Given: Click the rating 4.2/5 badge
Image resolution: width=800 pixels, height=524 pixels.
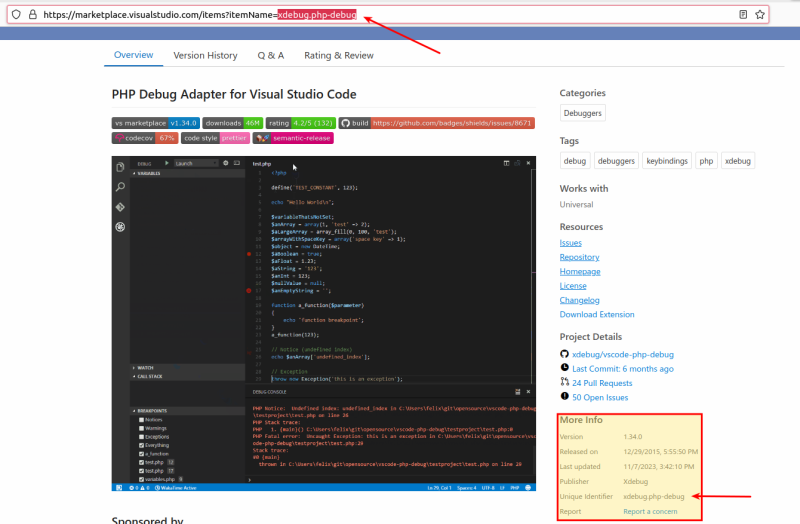Looking at the screenshot, I should (301, 123).
